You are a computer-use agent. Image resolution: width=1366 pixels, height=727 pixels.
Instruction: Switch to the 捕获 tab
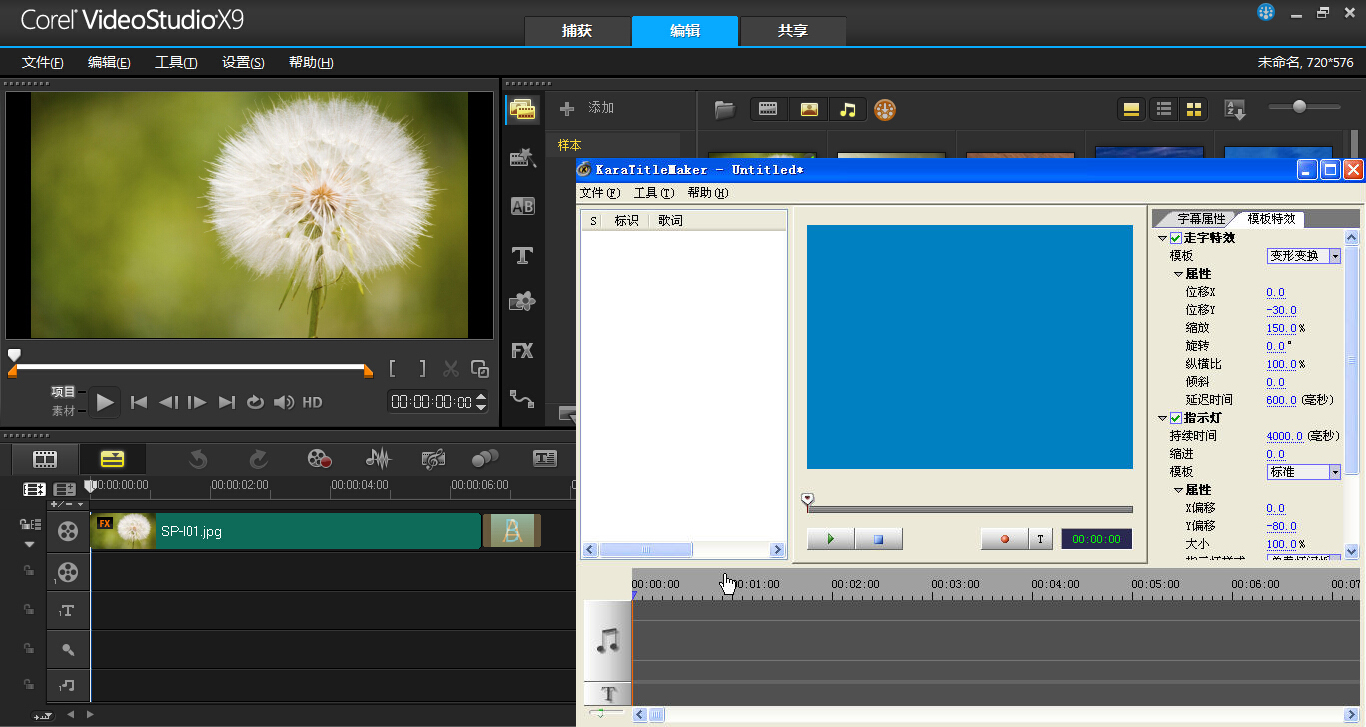(577, 31)
